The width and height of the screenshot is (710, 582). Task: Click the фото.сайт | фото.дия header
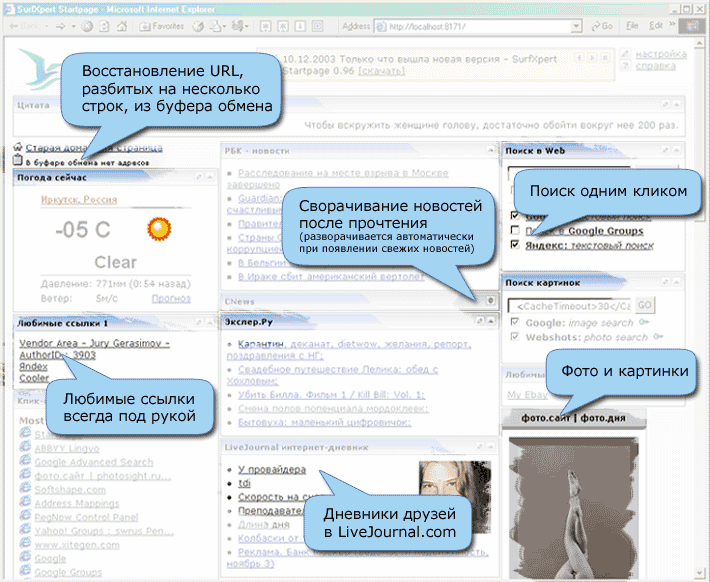pos(573,418)
